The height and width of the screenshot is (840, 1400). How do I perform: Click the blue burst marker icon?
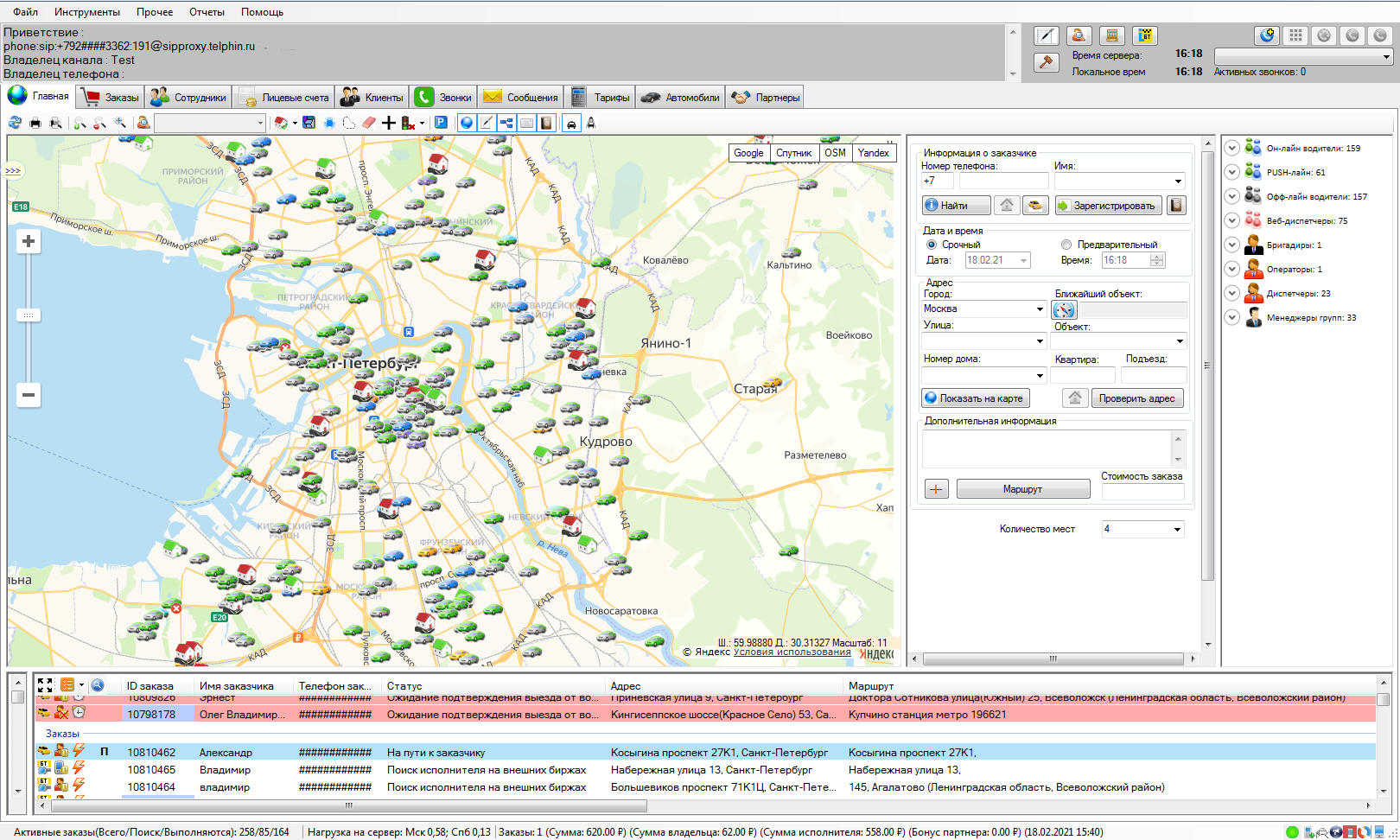tap(329, 123)
